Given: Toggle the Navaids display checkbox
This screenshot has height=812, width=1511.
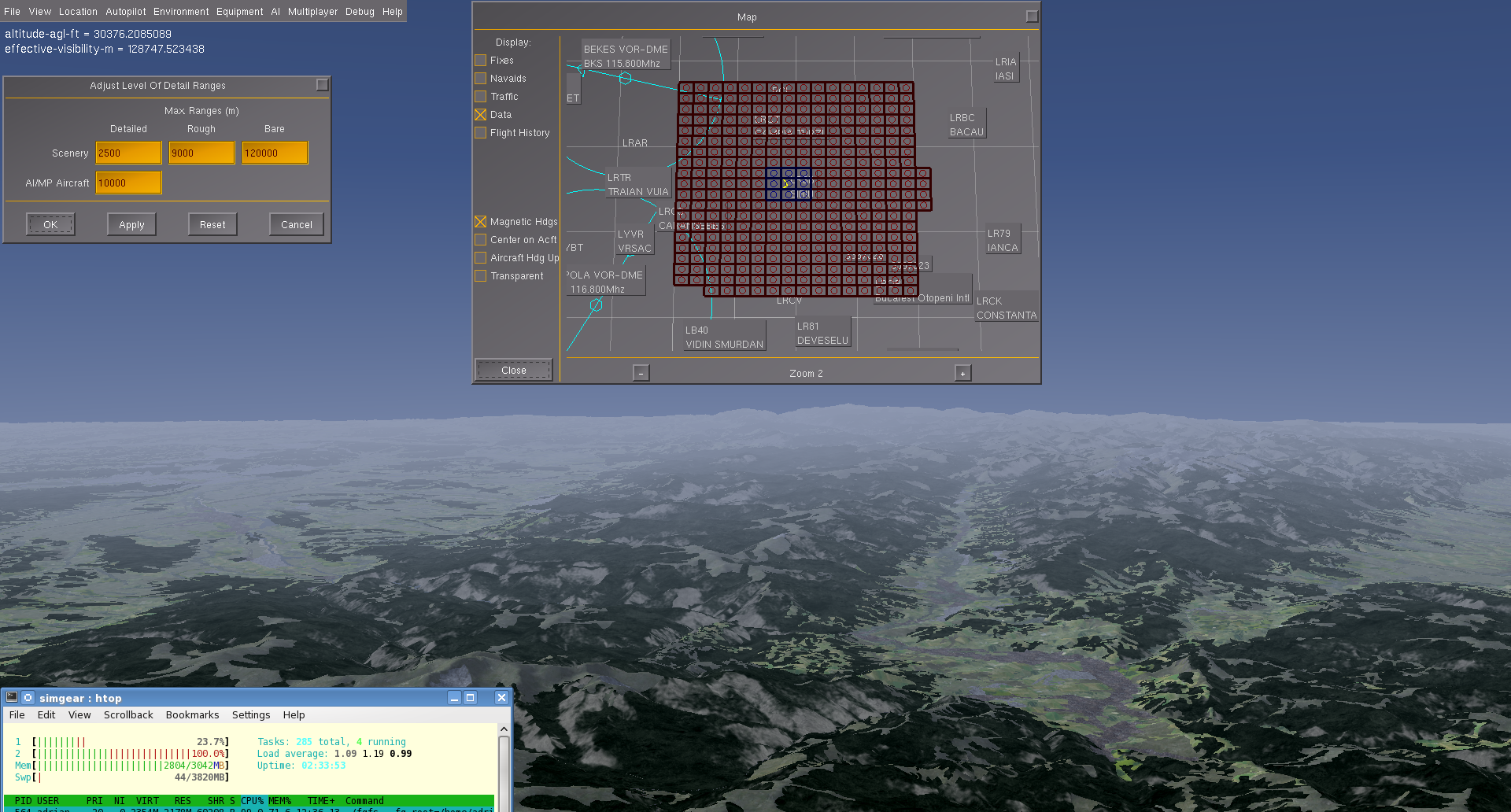Looking at the screenshot, I should tap(480, 79).
